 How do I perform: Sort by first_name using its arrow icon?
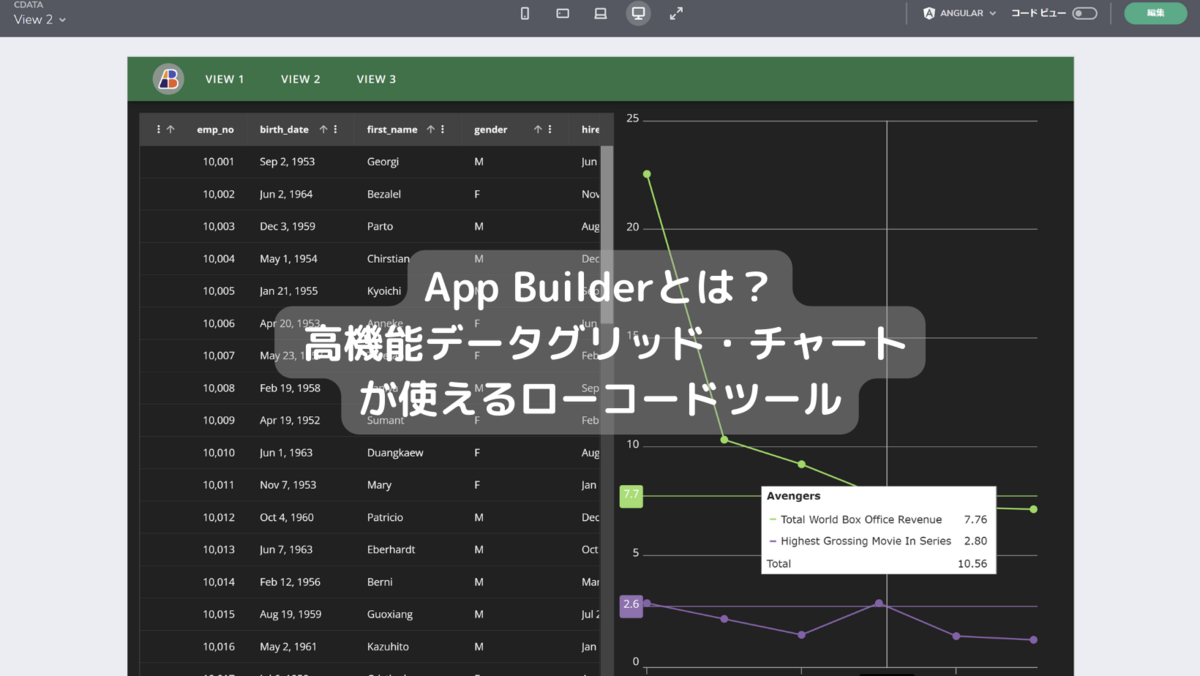point(431,129)
